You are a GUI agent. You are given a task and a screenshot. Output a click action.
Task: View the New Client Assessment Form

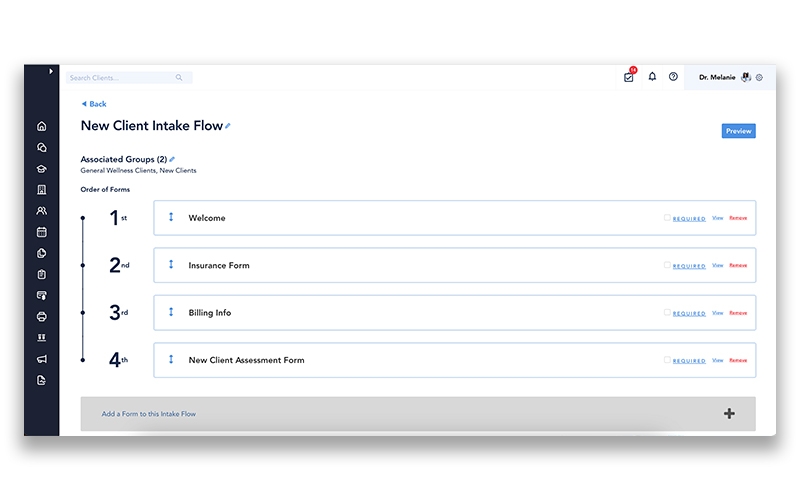tap(718, 360)
